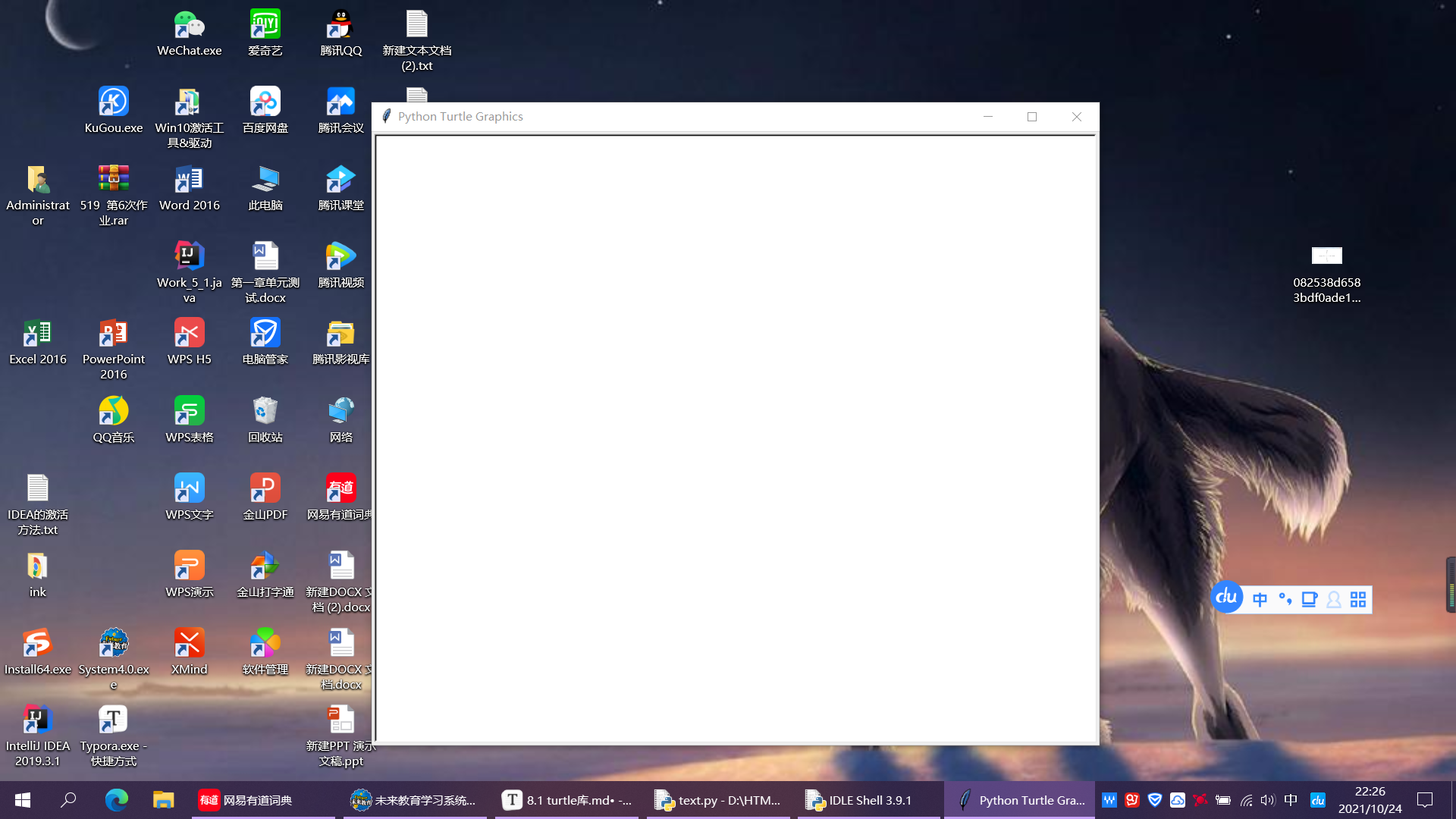
Task: Toggle punctuation mode on Baidu input bar
Action: tap(1285, 600)
